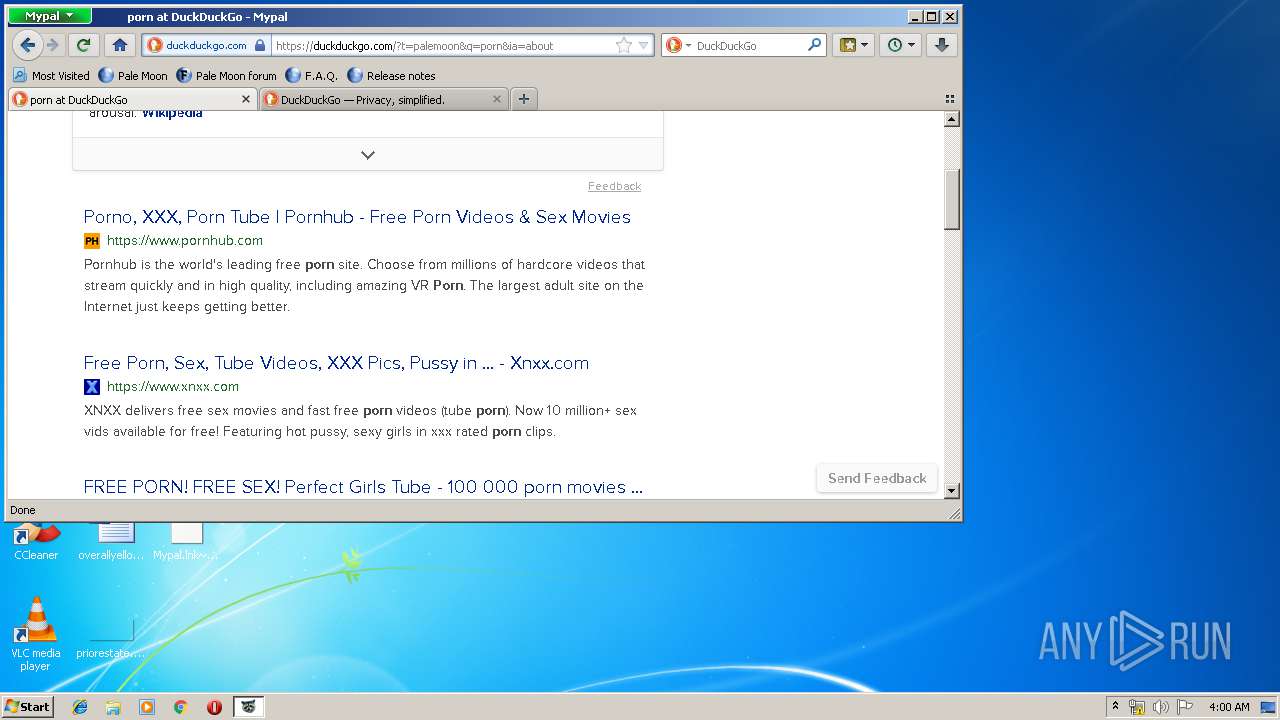Open media player taskbar icon
1280x720 pixels.
(147, 707)
